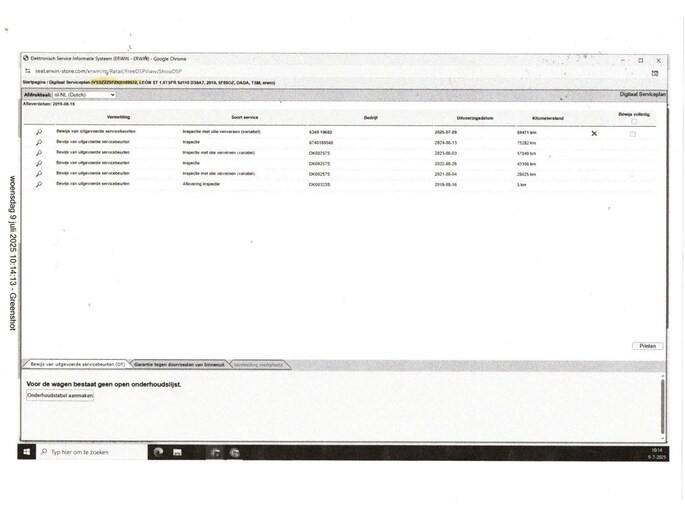
Task: Open the Afdruktaal language dropdown
Action: point(84,95)
